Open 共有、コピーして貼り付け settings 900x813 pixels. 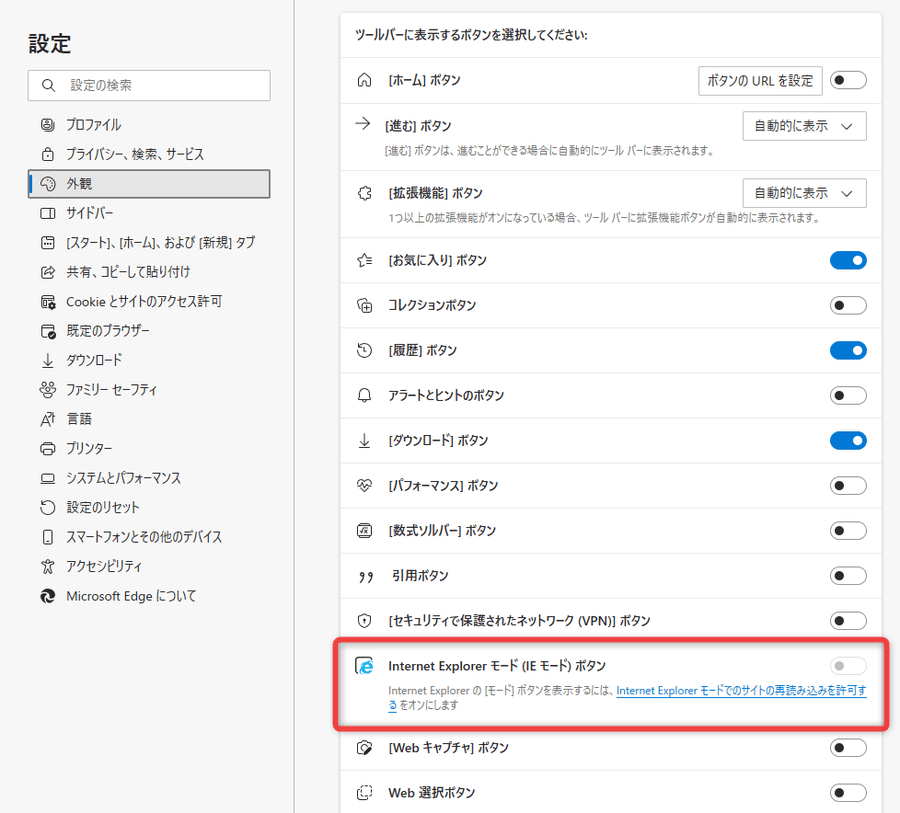pyautogui.click(x=149, y=272)
